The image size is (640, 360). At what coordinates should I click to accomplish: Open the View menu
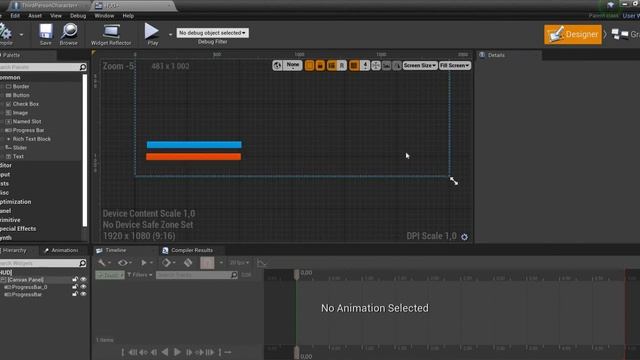coord(56,16)
